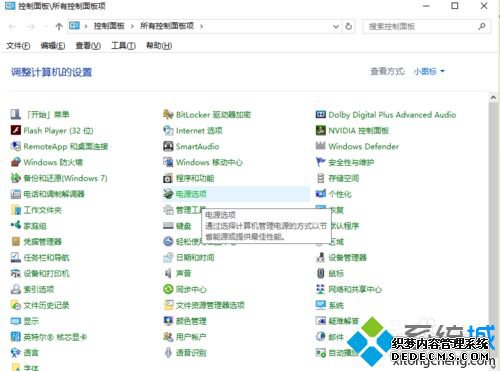Viewport: 500px width, 371px height.
Task: Open the 语言 link
Action: click(x=31, y=353)
